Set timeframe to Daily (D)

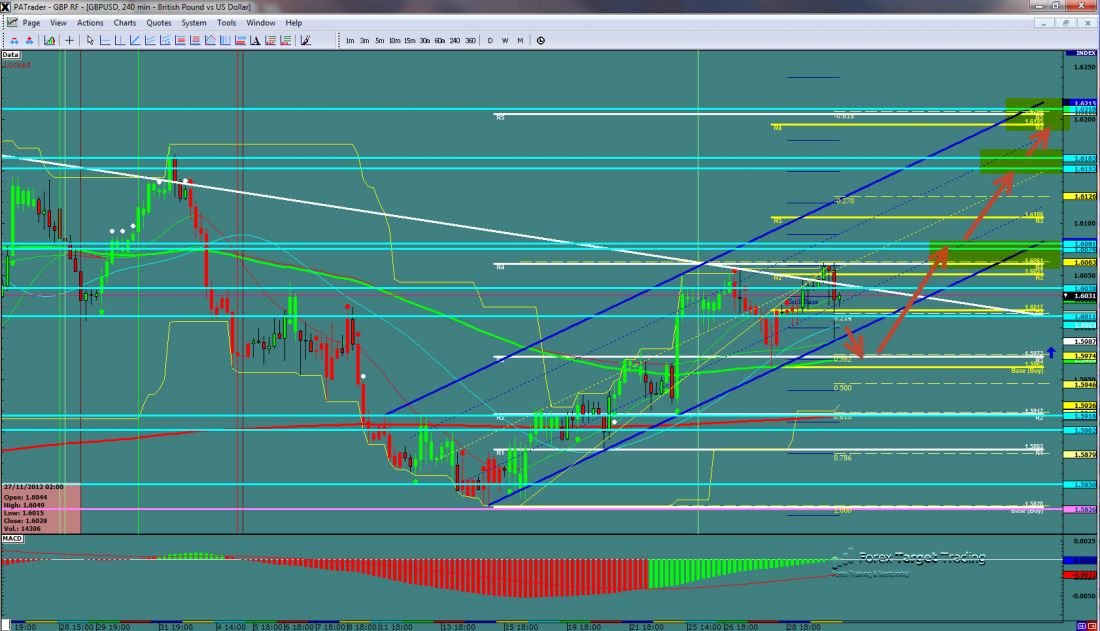[x=490, y=40]
